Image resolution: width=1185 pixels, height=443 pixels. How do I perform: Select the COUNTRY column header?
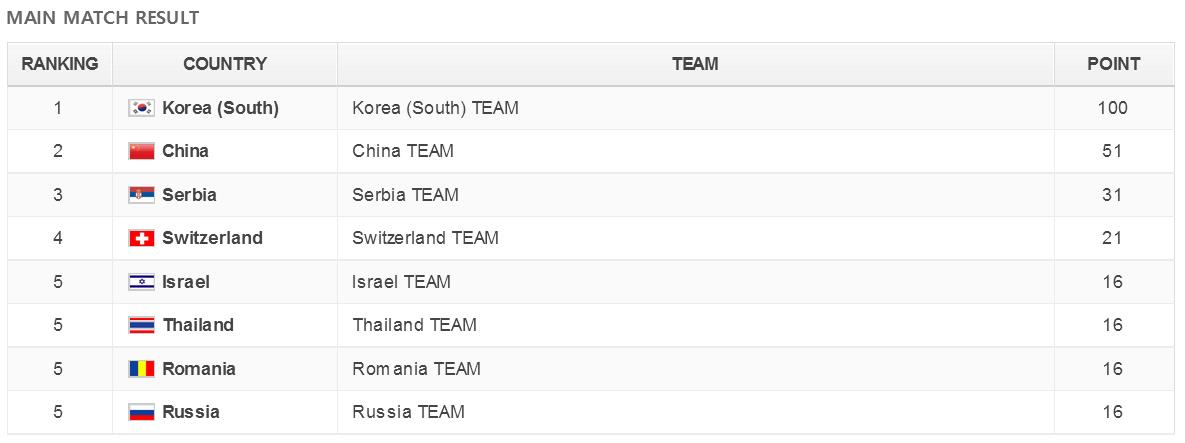point(225,64)
